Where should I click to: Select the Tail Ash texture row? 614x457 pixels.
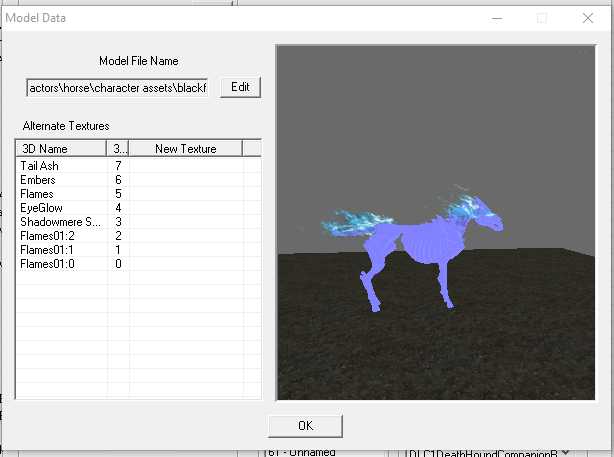[x=139, y=166]
